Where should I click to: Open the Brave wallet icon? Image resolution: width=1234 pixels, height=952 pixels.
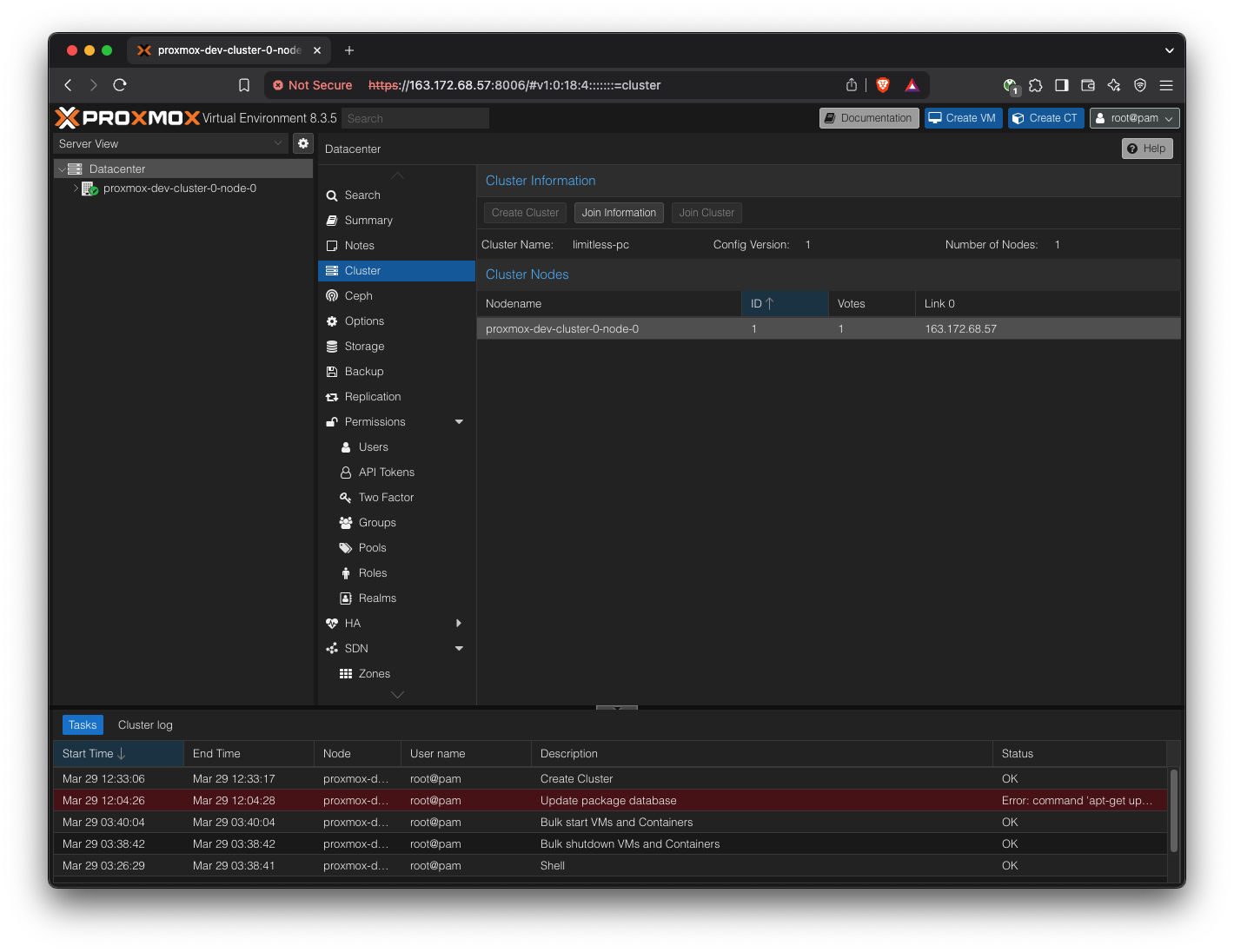pos(1087,85)
